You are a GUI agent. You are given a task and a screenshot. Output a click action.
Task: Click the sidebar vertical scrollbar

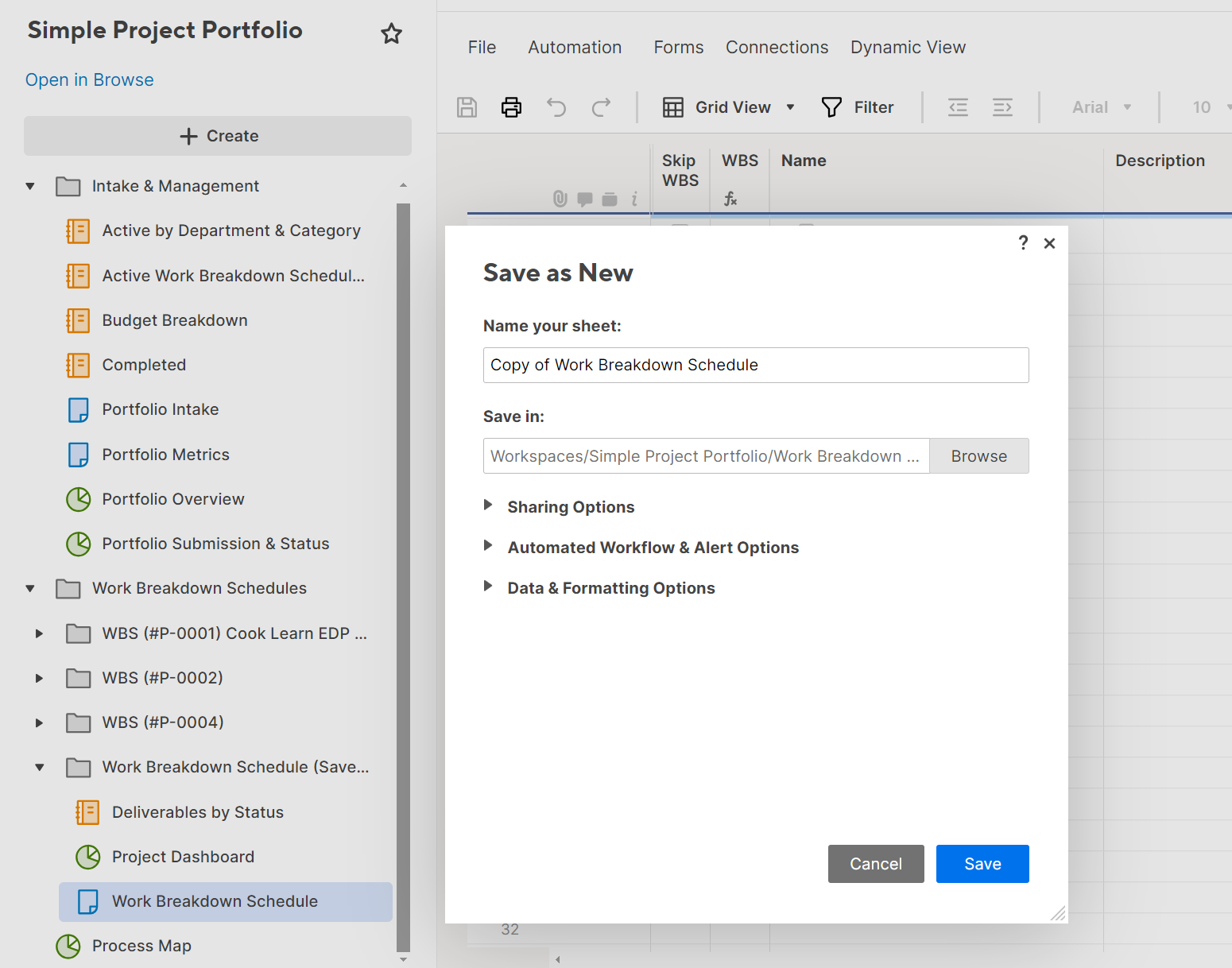403,577
